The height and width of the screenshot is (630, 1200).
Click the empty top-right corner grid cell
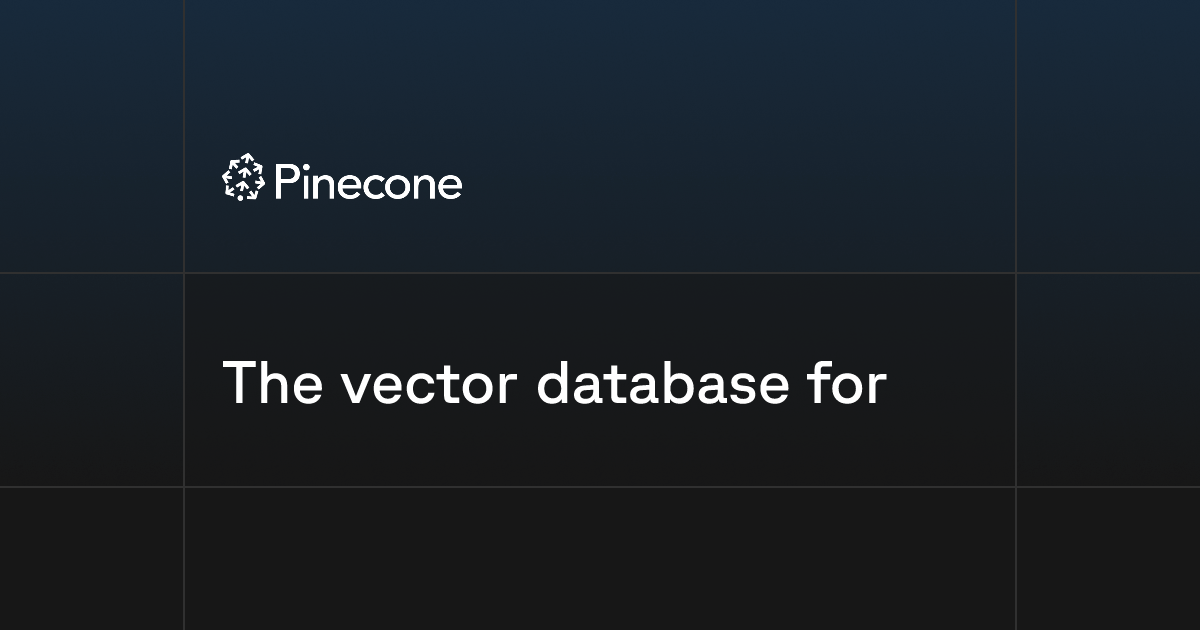[1108, 136]
